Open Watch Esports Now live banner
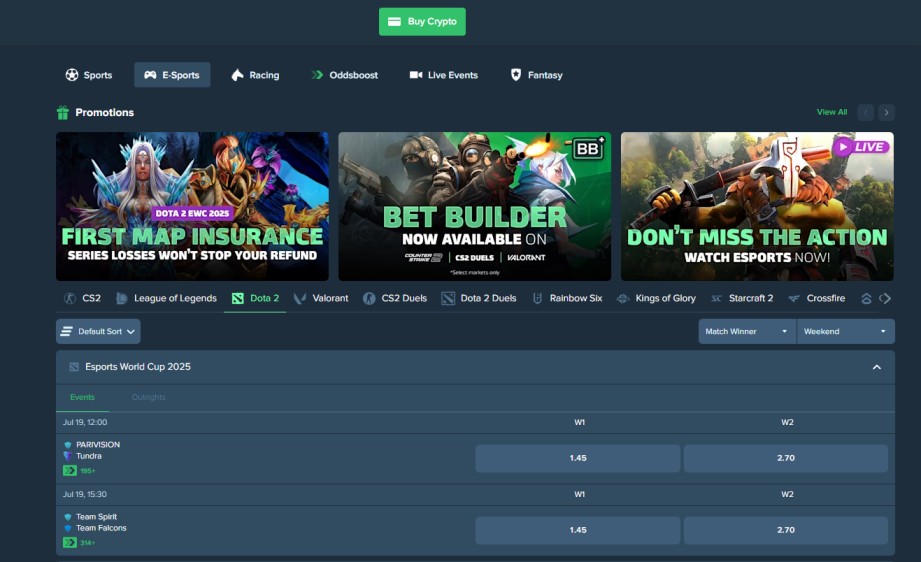The height and width of the screenshot is (562, 921). click(757, 206)
